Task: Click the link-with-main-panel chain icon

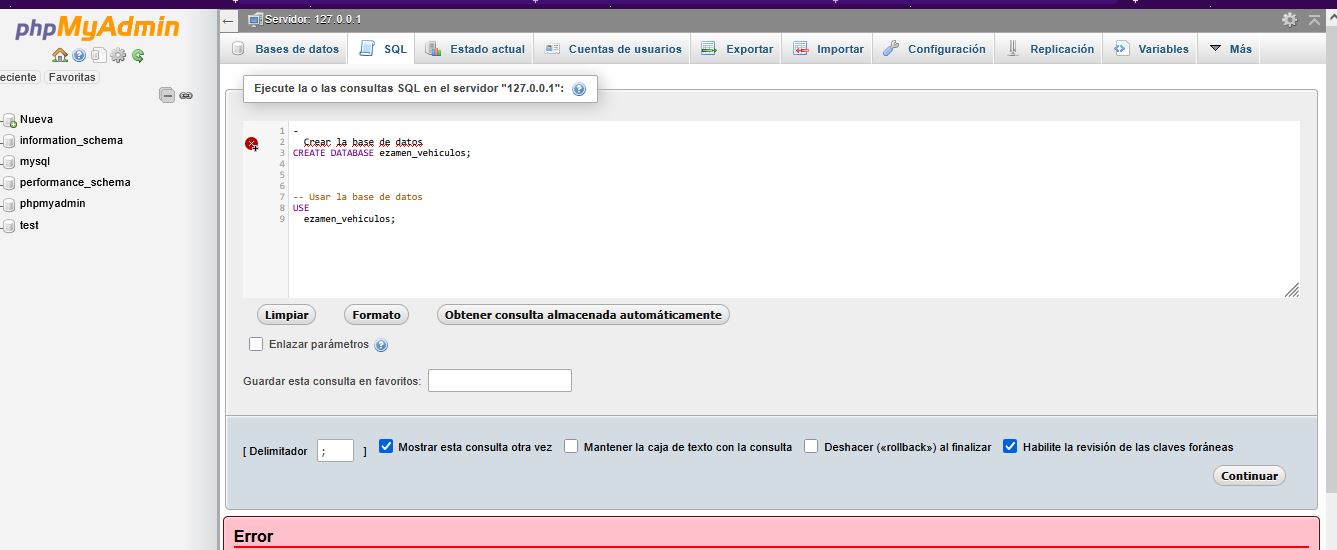Action: pos(186,96)
